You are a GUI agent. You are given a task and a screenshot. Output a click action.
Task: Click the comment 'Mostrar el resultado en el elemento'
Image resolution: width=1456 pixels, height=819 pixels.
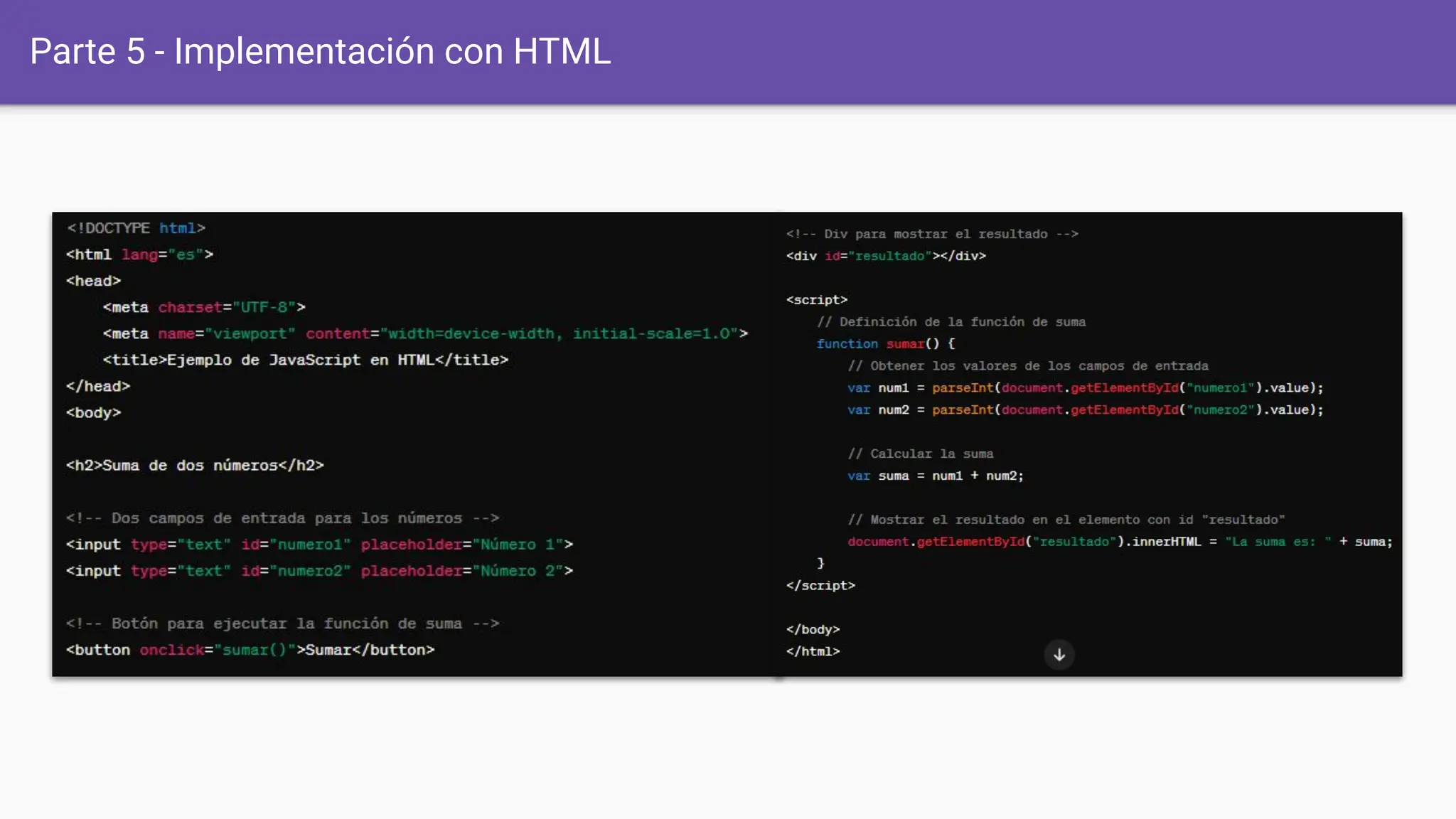point(1066,520)
